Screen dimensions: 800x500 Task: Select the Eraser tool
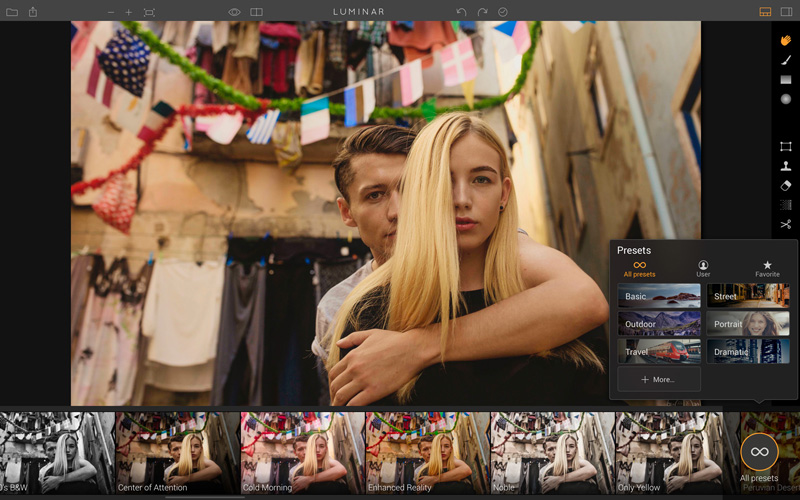click(x=786, y=186)
